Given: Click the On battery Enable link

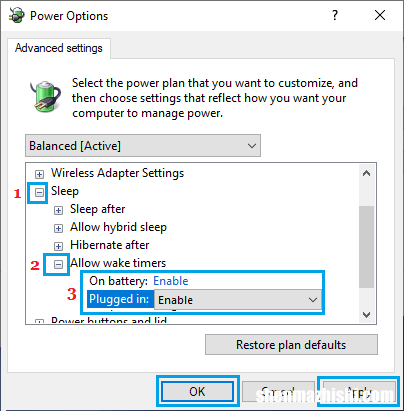Looking at the screenshot, I should pyautogui.click(x=171, y=281).
